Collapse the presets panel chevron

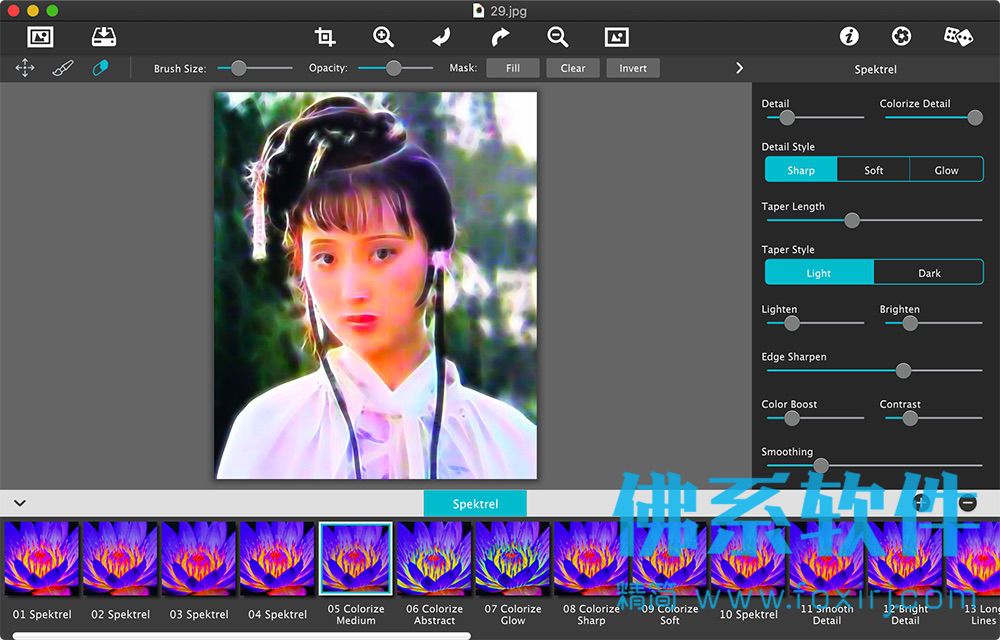tap(20, 503)
